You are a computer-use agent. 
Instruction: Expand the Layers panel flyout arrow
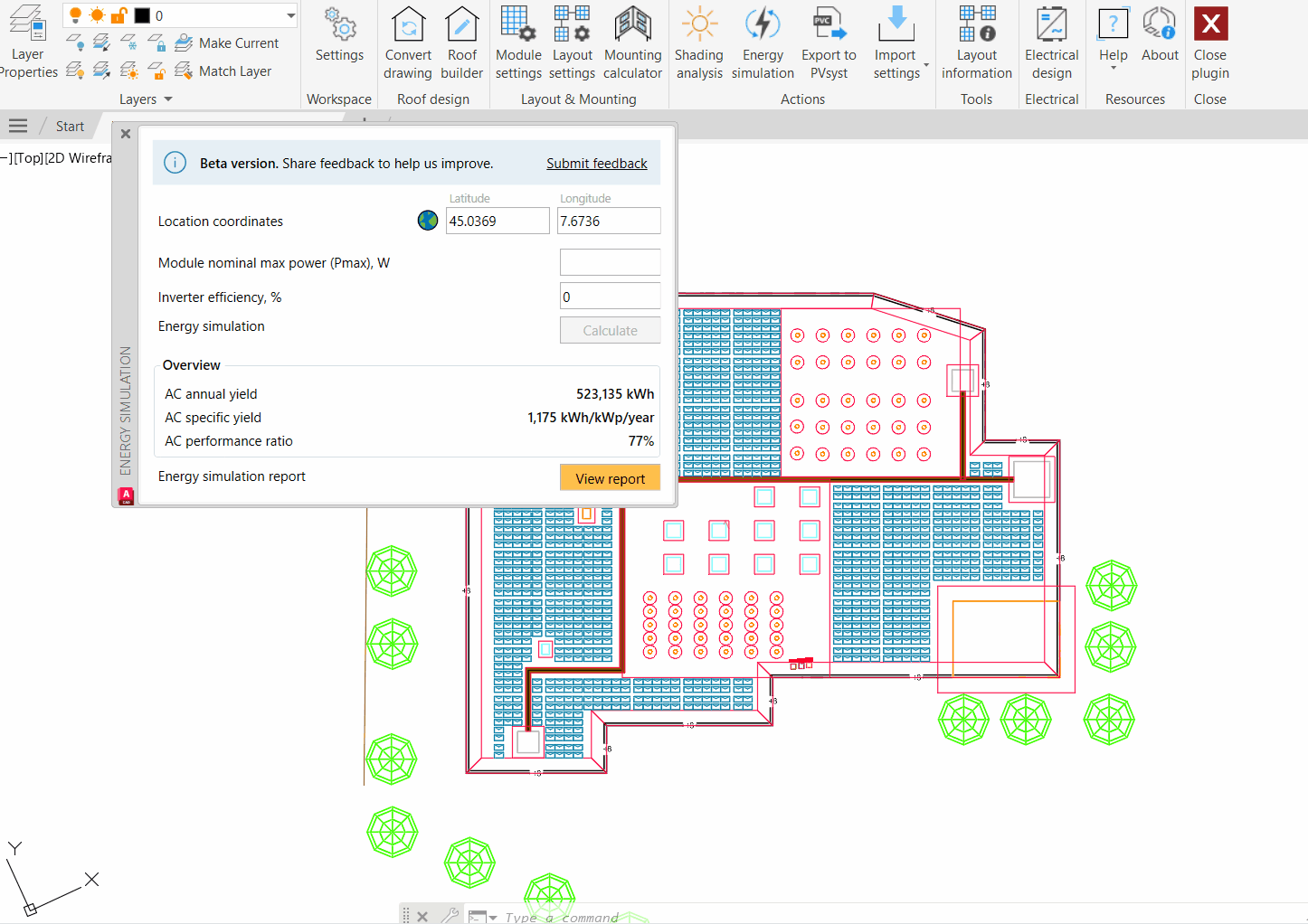(168, 99)
